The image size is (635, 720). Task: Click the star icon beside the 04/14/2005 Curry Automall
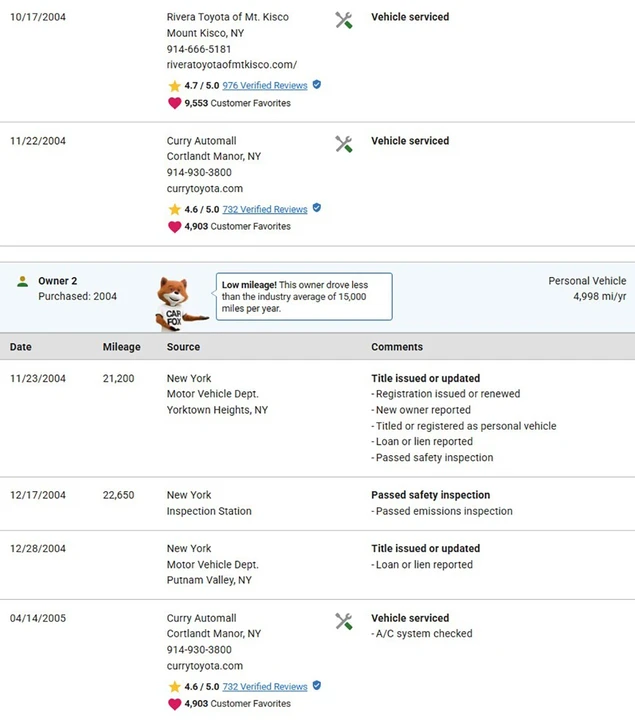coord(174,686)
